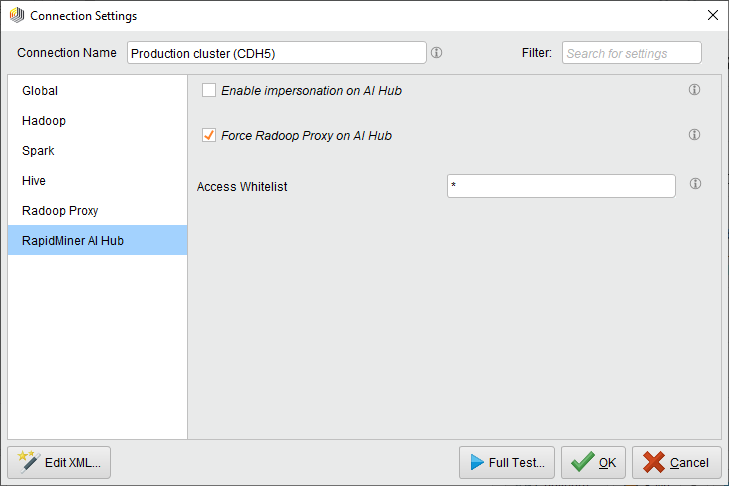
Task: Click the Access Whitelist input field
Action: click(x=561, y=186)
